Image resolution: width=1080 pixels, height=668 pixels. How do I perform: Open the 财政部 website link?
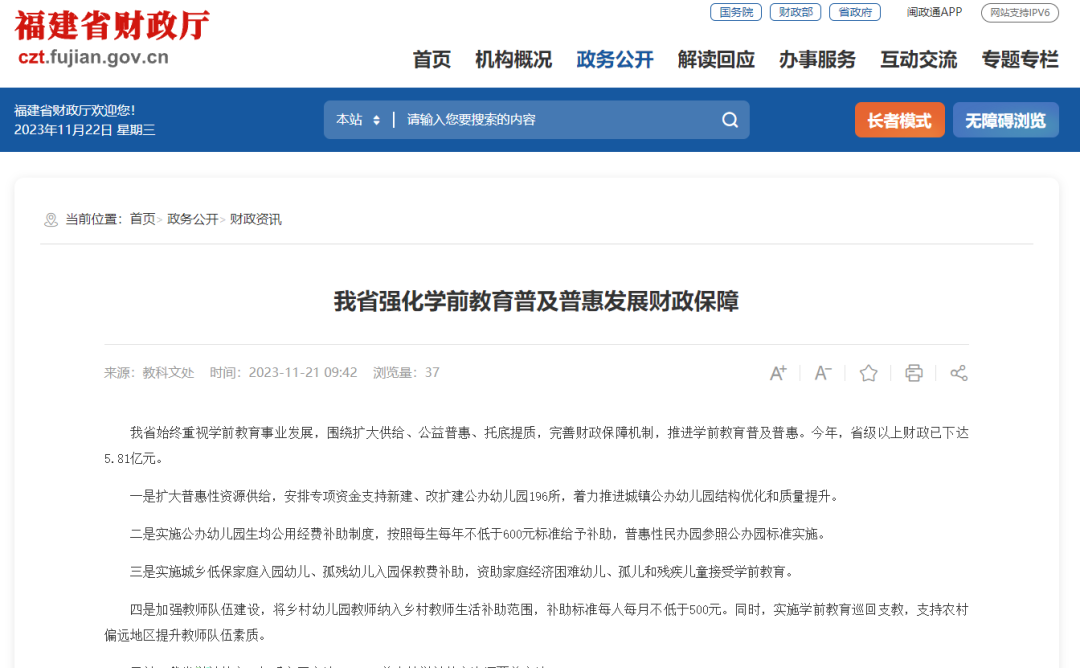pyautogui.click(x=795, y=12)
